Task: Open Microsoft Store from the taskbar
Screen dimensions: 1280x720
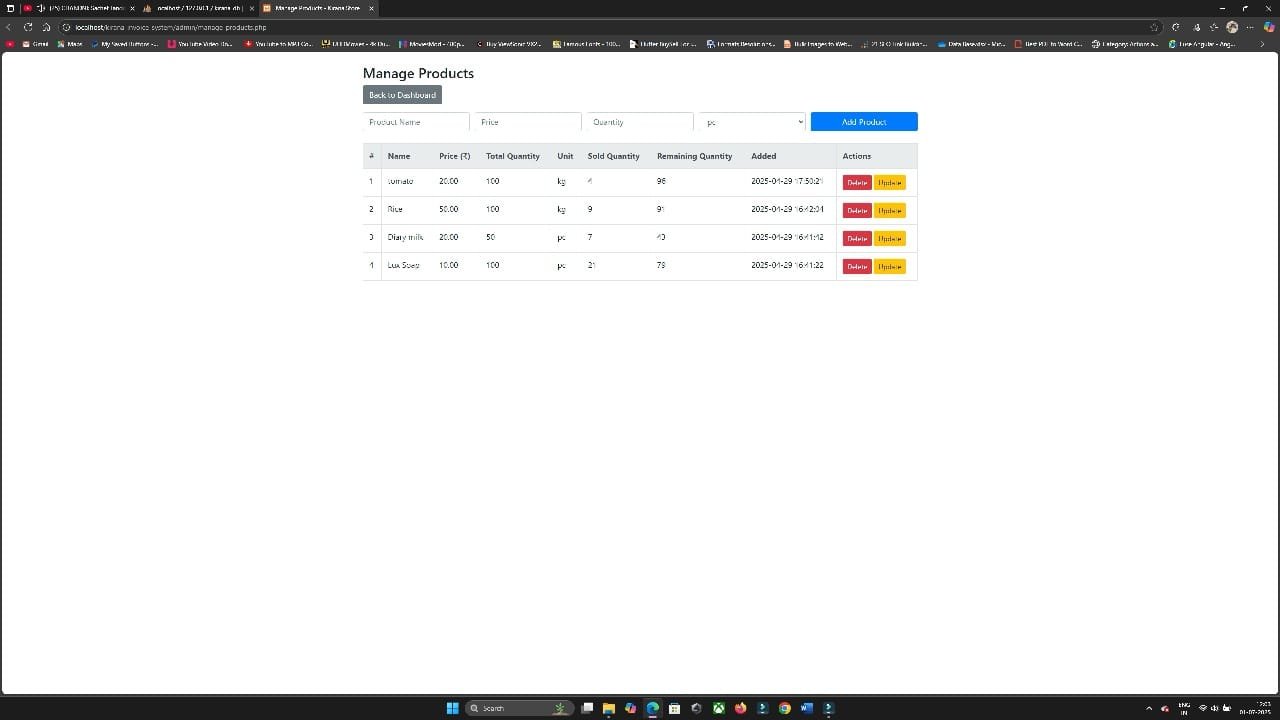Action: 674,708
